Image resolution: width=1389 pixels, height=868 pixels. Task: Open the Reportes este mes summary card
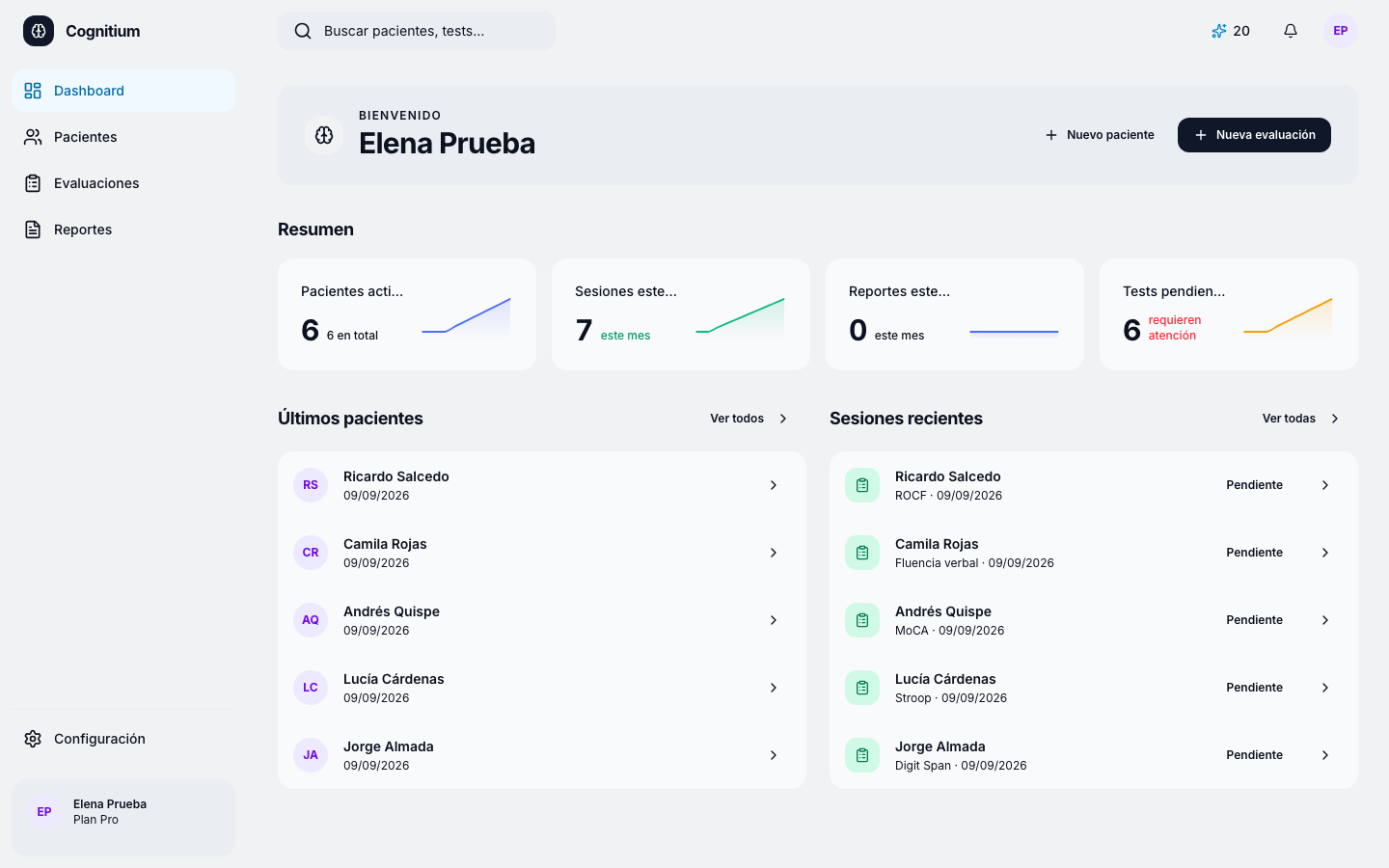(x=955, y=314)
